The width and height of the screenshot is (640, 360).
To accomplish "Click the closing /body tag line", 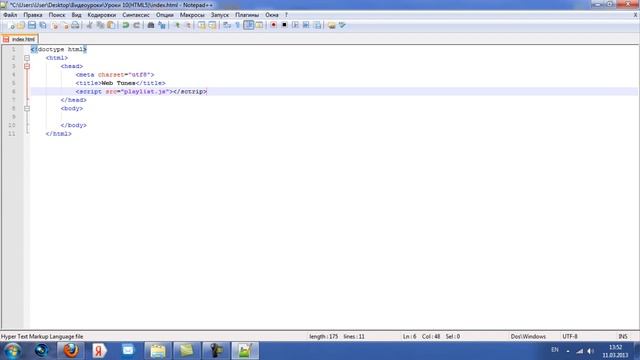I will coord(73,125).
